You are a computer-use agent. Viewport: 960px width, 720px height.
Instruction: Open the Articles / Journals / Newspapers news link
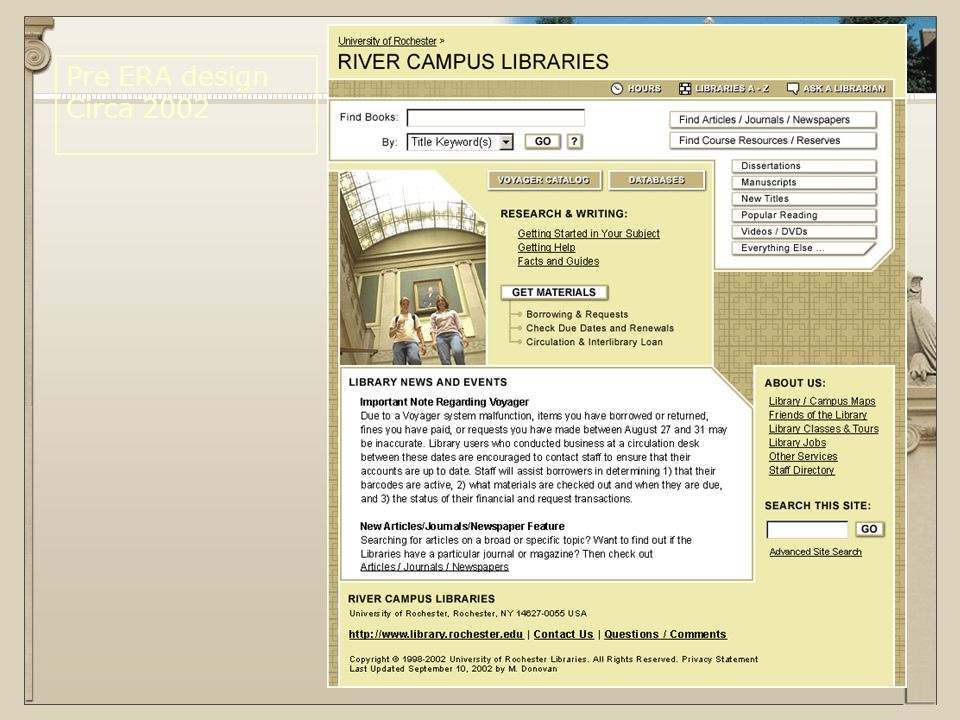(434, 567)
